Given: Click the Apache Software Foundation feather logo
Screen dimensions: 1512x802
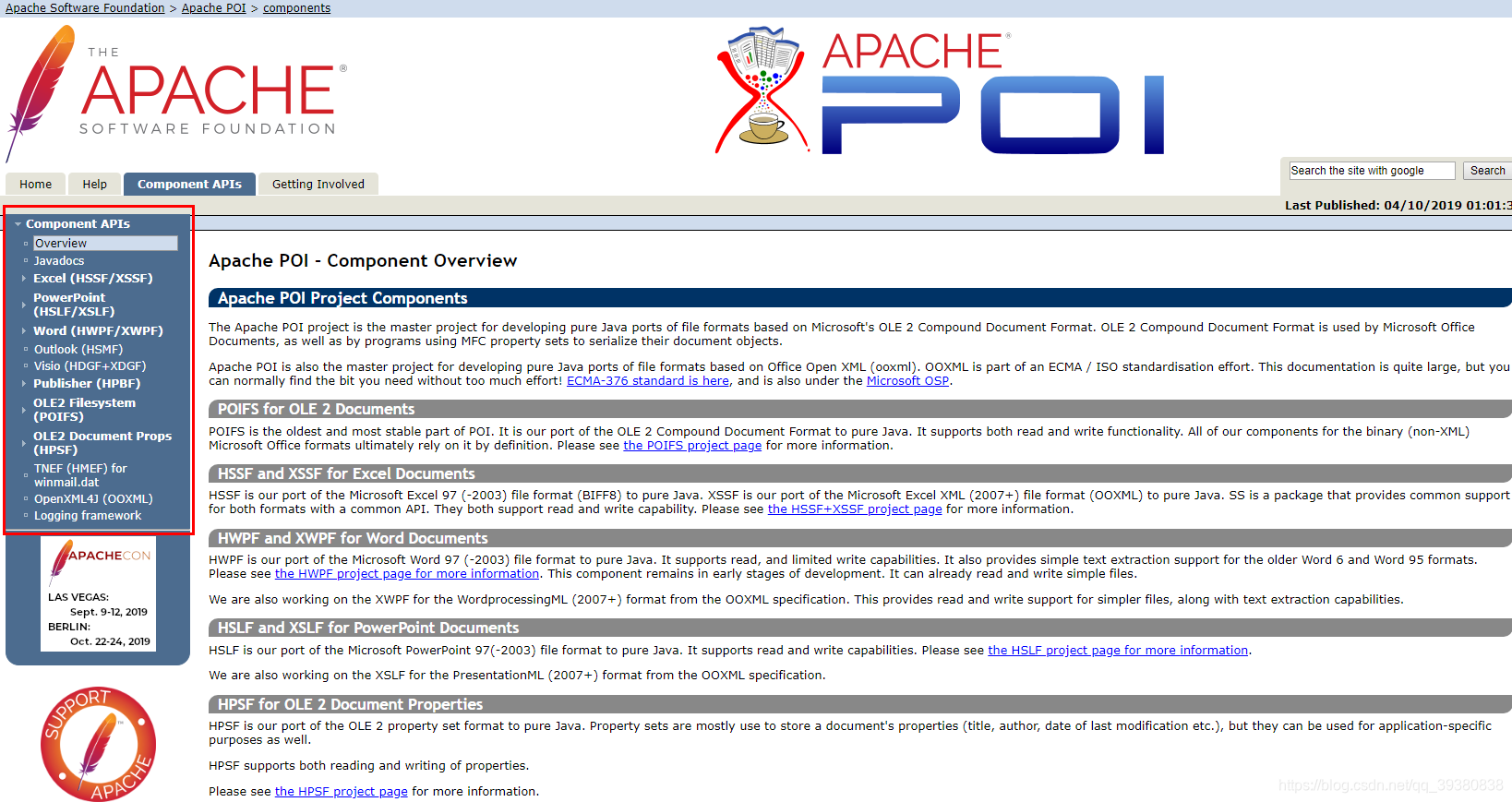Looking at the screenshot, I should (x=175, y=92).
